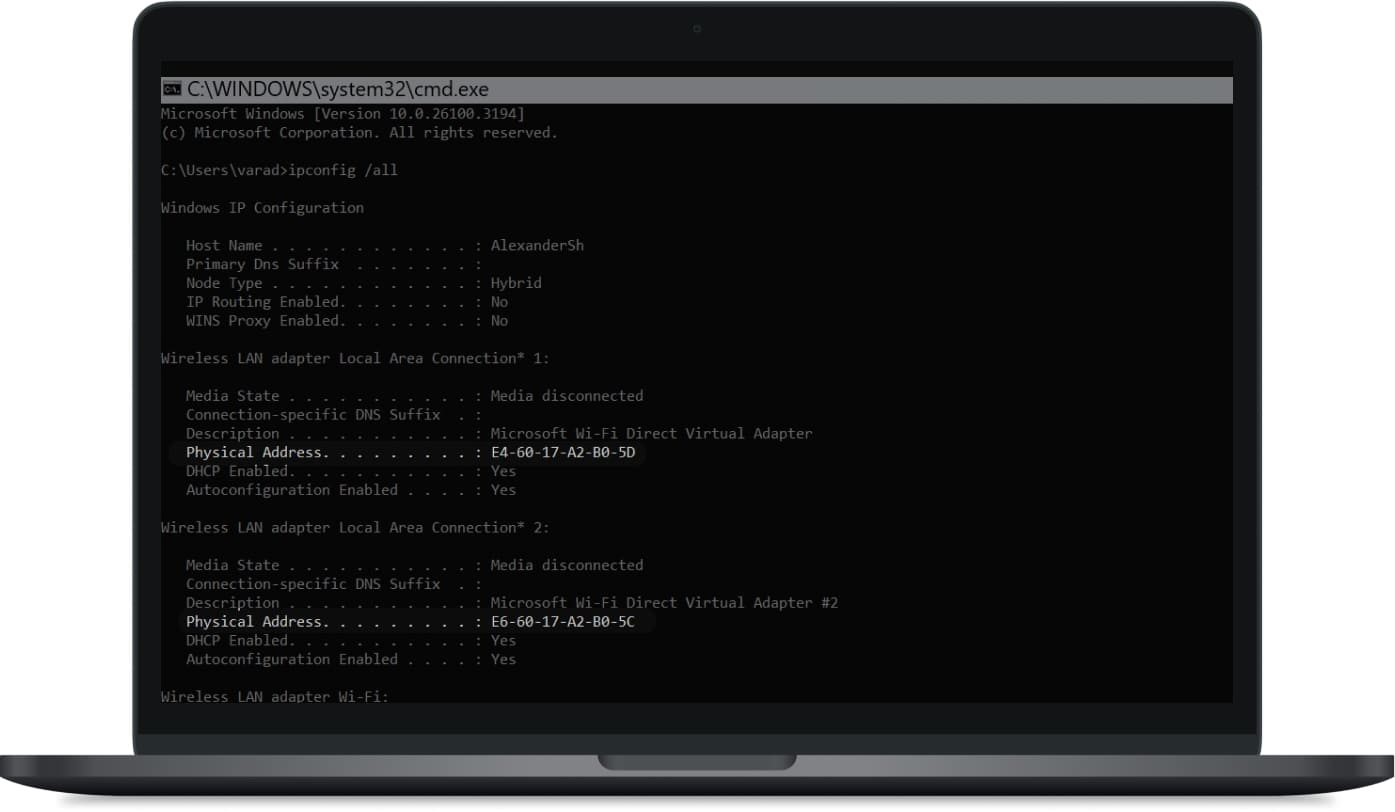This screenshot has width=1395, height=812.
Task: Select the Microsoft Windows version line
Action: pos(342,114)
